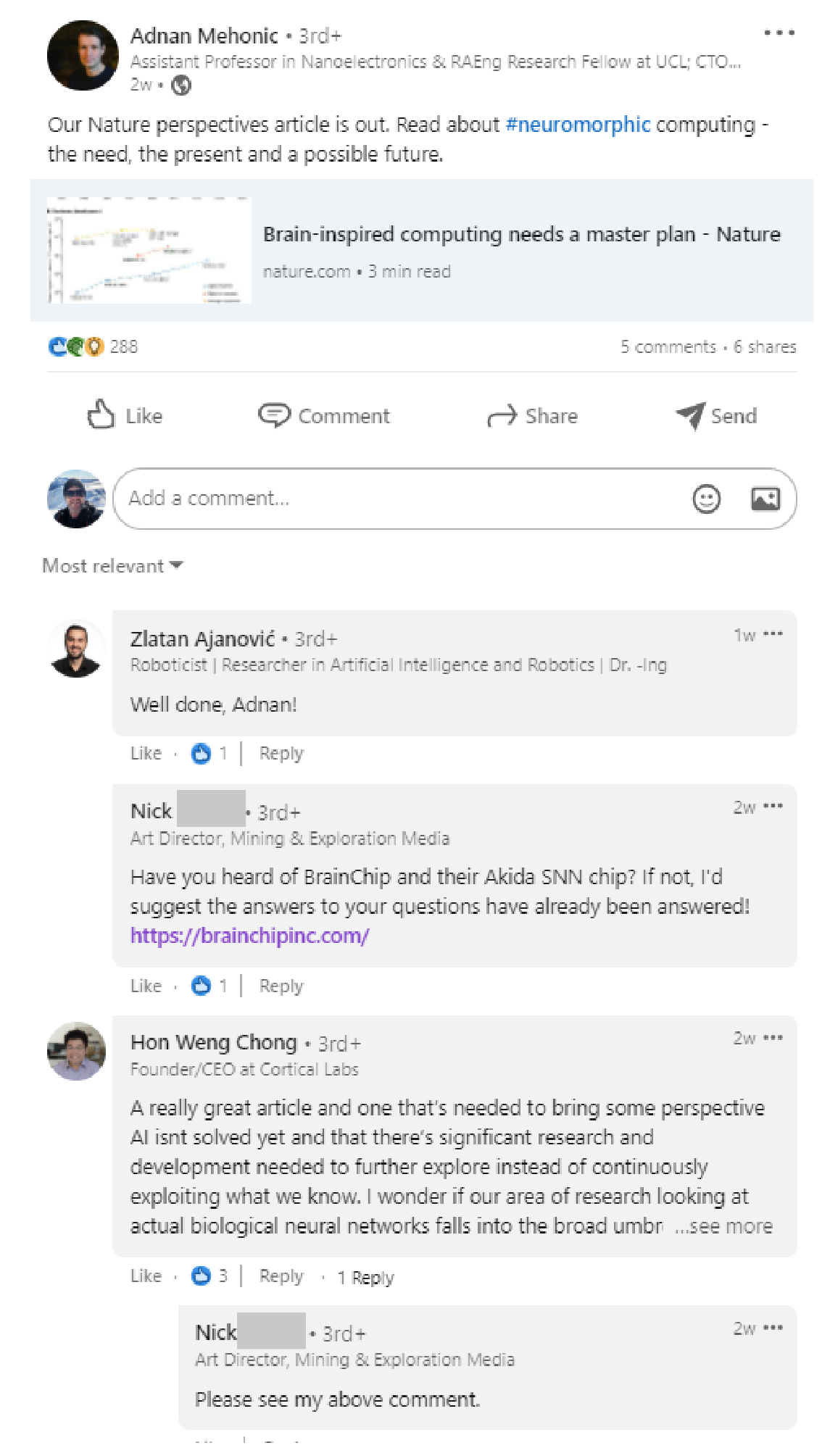Click the Share arrow icon
The width and height of the screenshot is (830, 1456).
click(502, 416)
